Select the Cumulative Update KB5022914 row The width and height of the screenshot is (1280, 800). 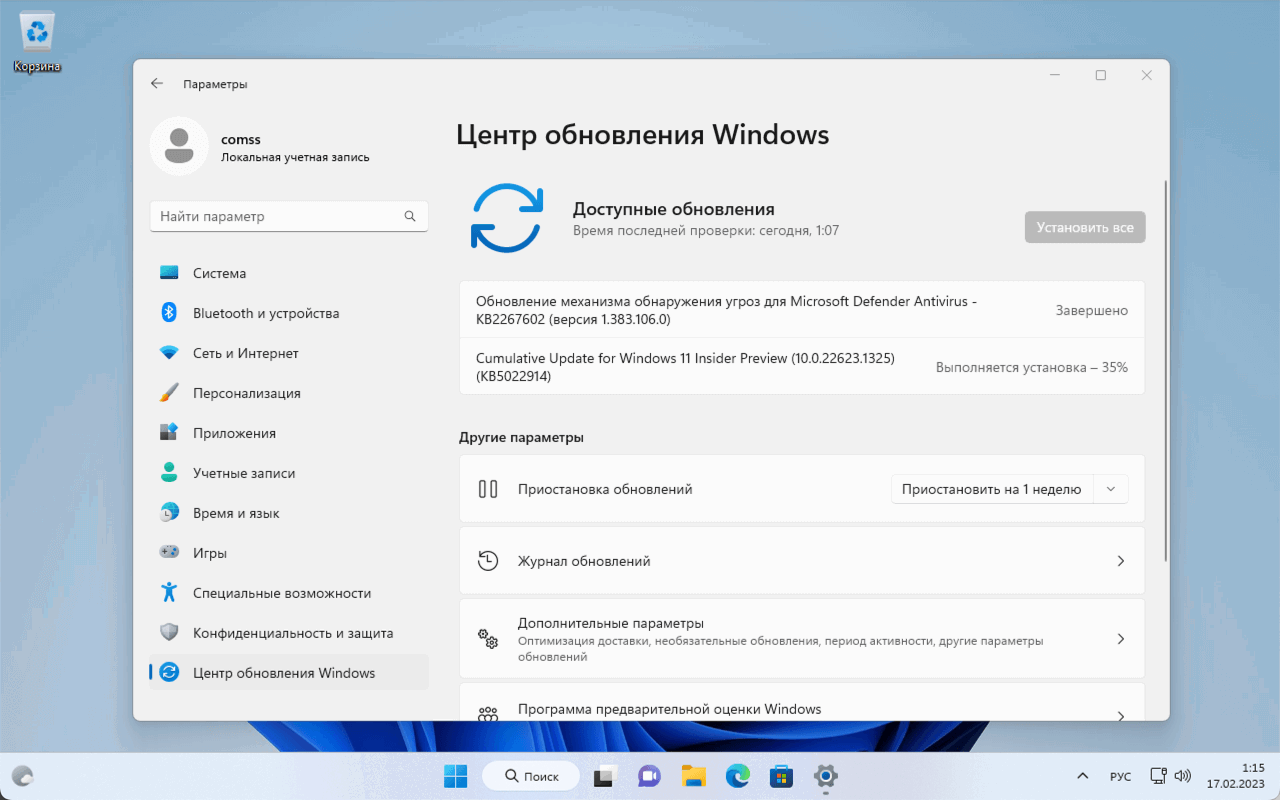802,367
